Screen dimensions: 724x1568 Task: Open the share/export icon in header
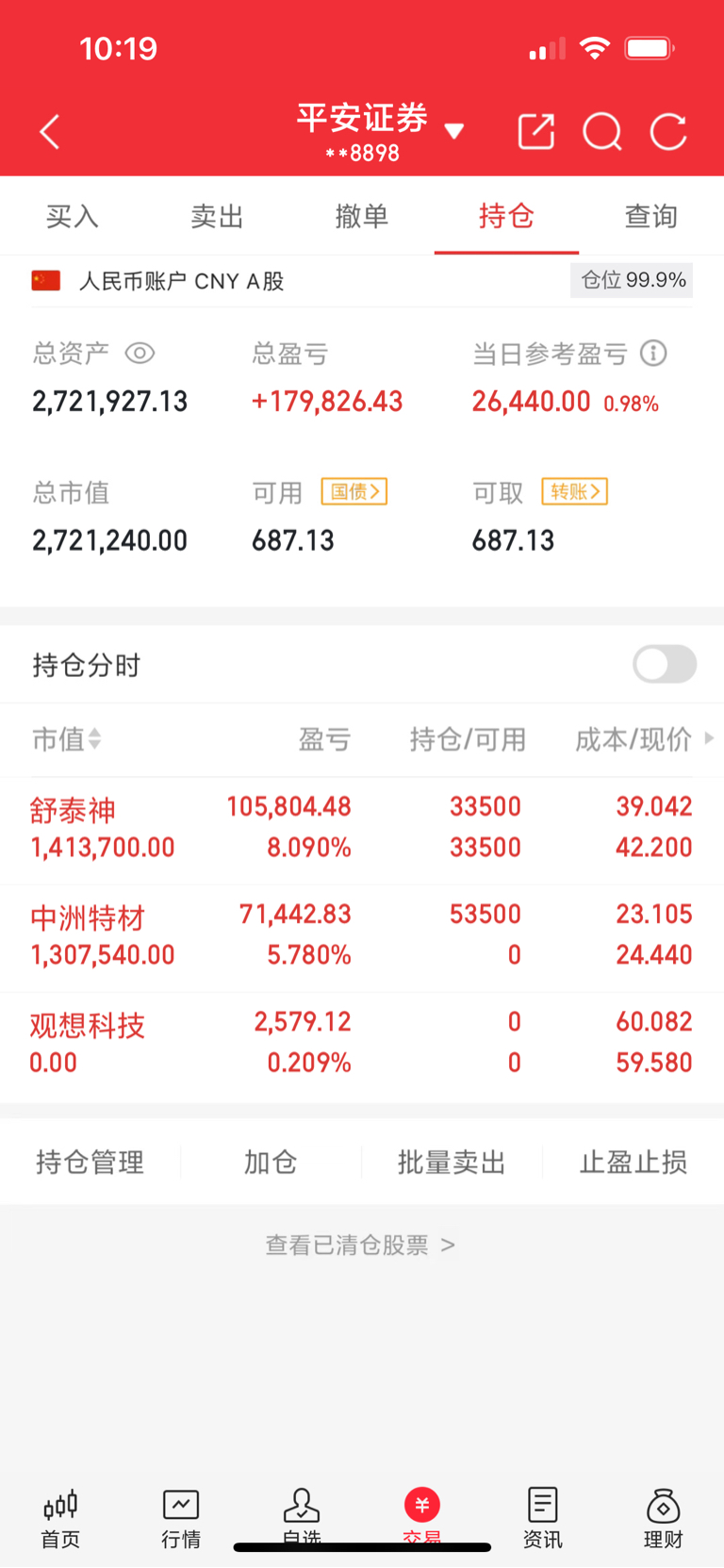click(x=536, y=132)
